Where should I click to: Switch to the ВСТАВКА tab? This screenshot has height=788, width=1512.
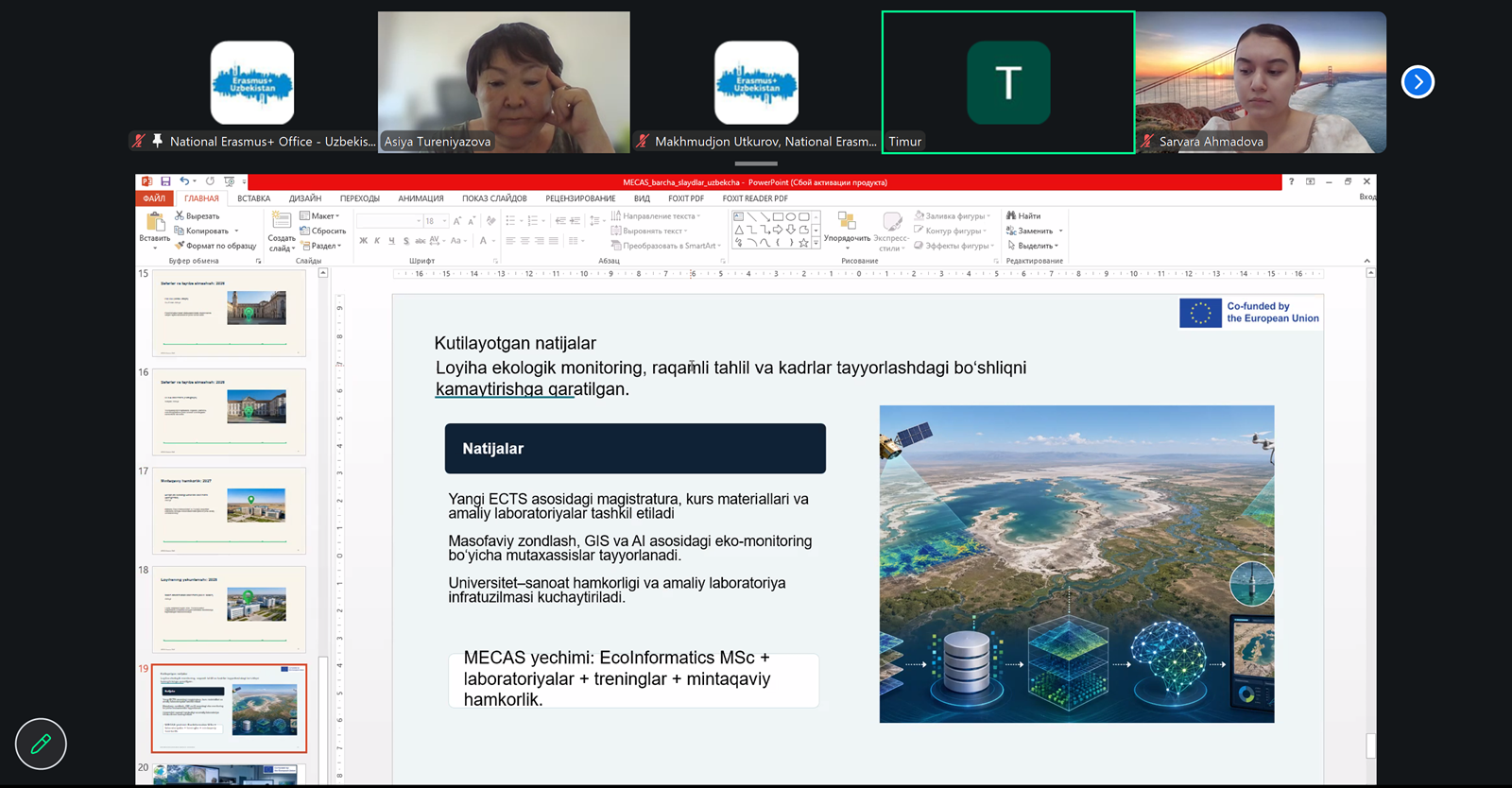tap(254, 198)
